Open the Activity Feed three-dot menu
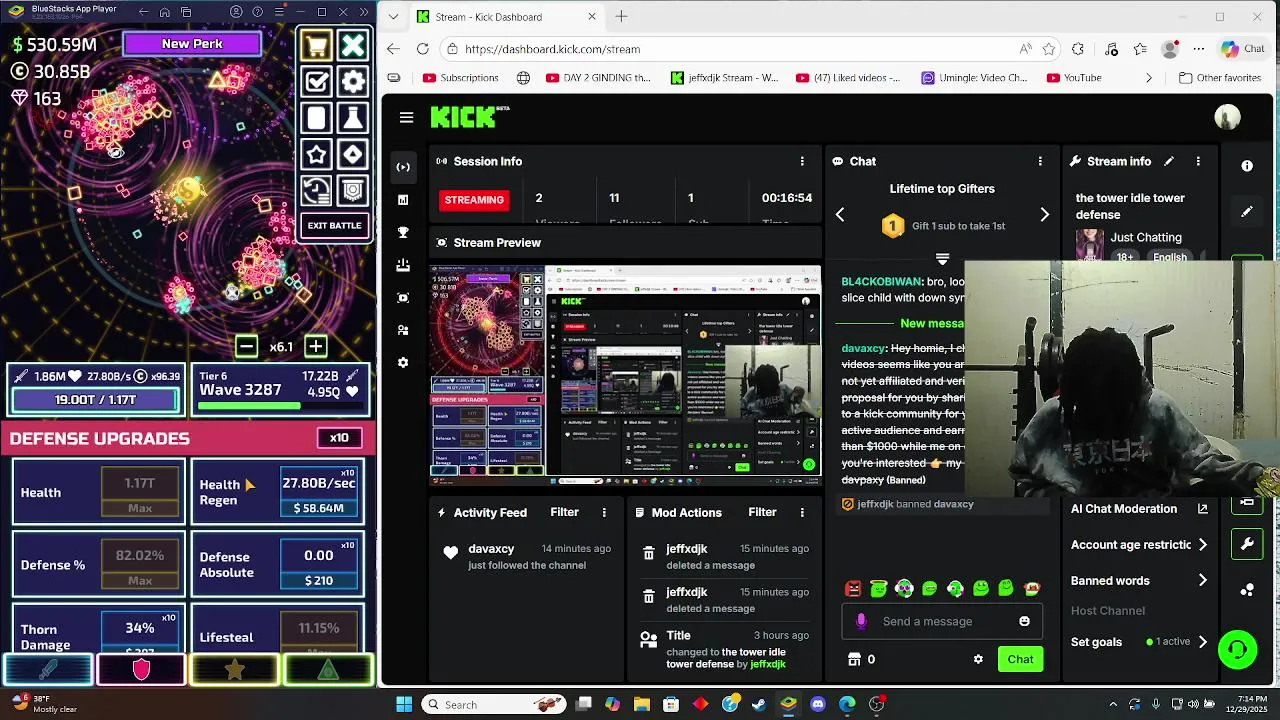1280x720 pixels. pyautogui.click(x=604, y=512)
